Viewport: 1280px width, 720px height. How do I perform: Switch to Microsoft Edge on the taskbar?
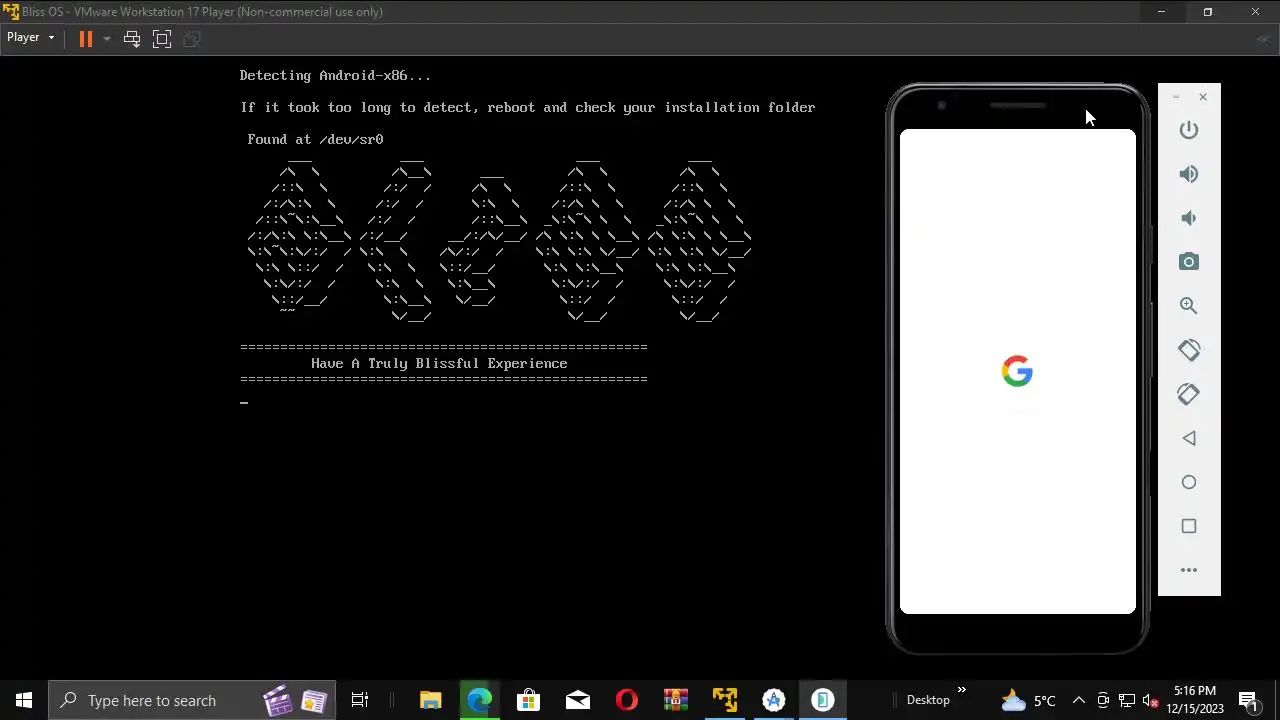coord(480,700)
